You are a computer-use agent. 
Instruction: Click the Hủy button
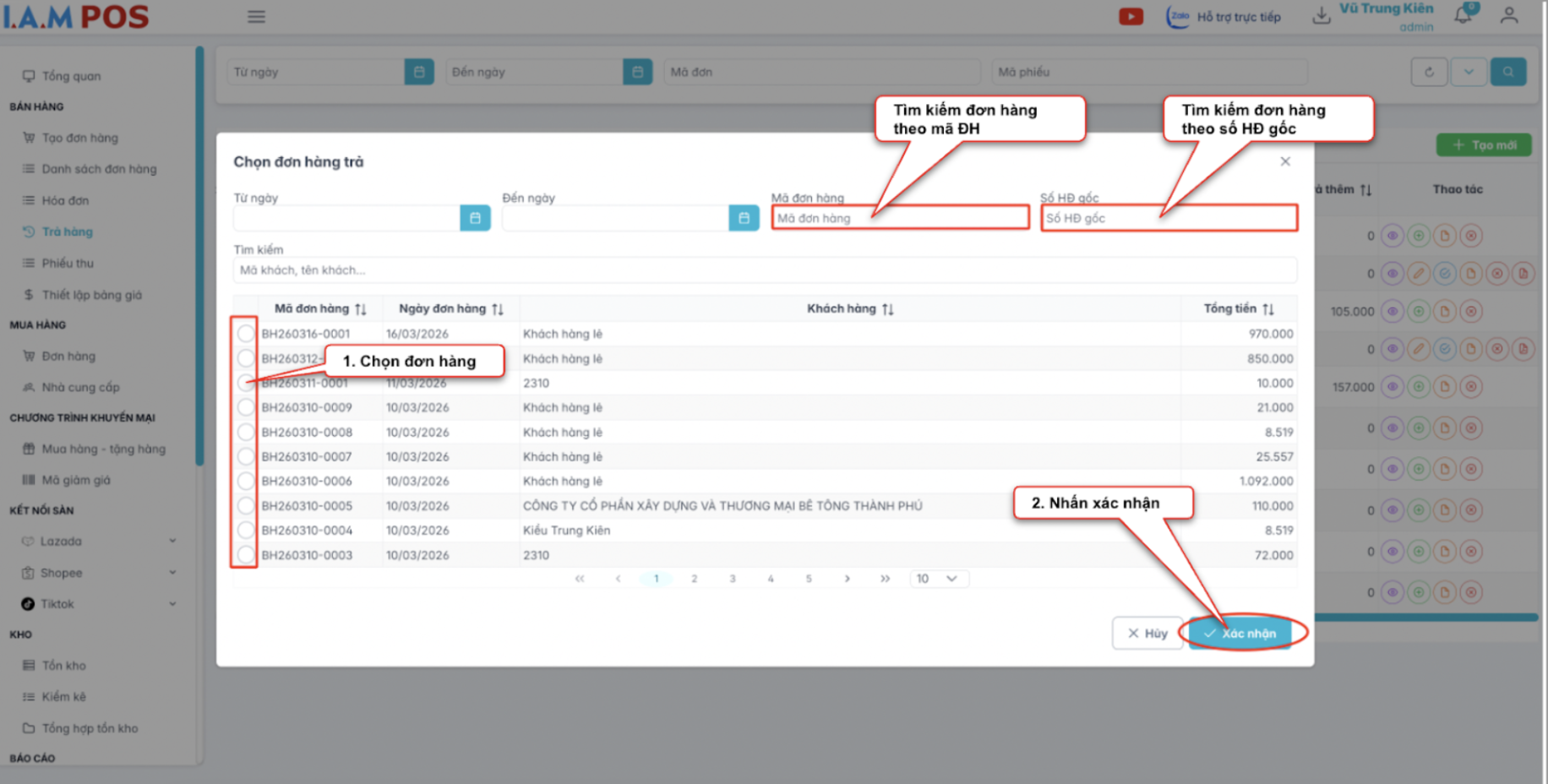point(1147,633)
